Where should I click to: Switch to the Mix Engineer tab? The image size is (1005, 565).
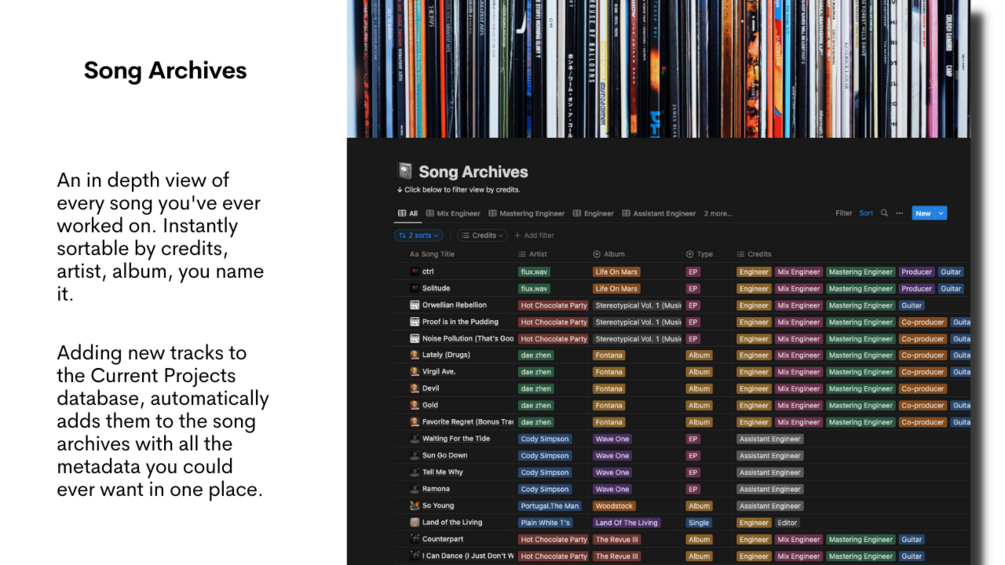[x=453, y=213]
